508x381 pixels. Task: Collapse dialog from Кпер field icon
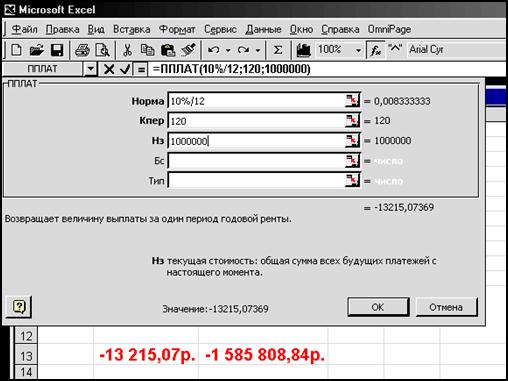coord(352,121)
